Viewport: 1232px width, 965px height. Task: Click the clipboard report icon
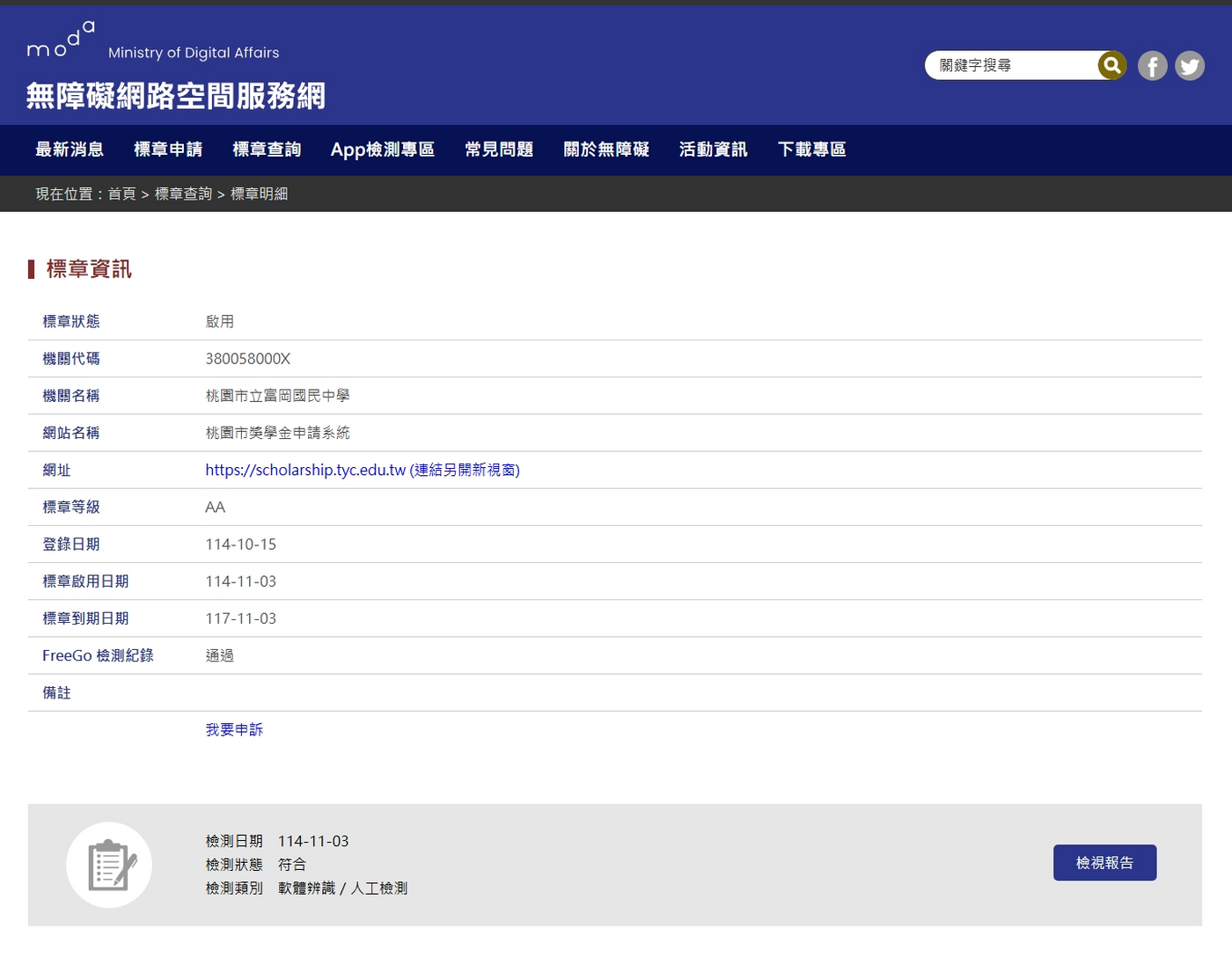(x=109, y=865)
